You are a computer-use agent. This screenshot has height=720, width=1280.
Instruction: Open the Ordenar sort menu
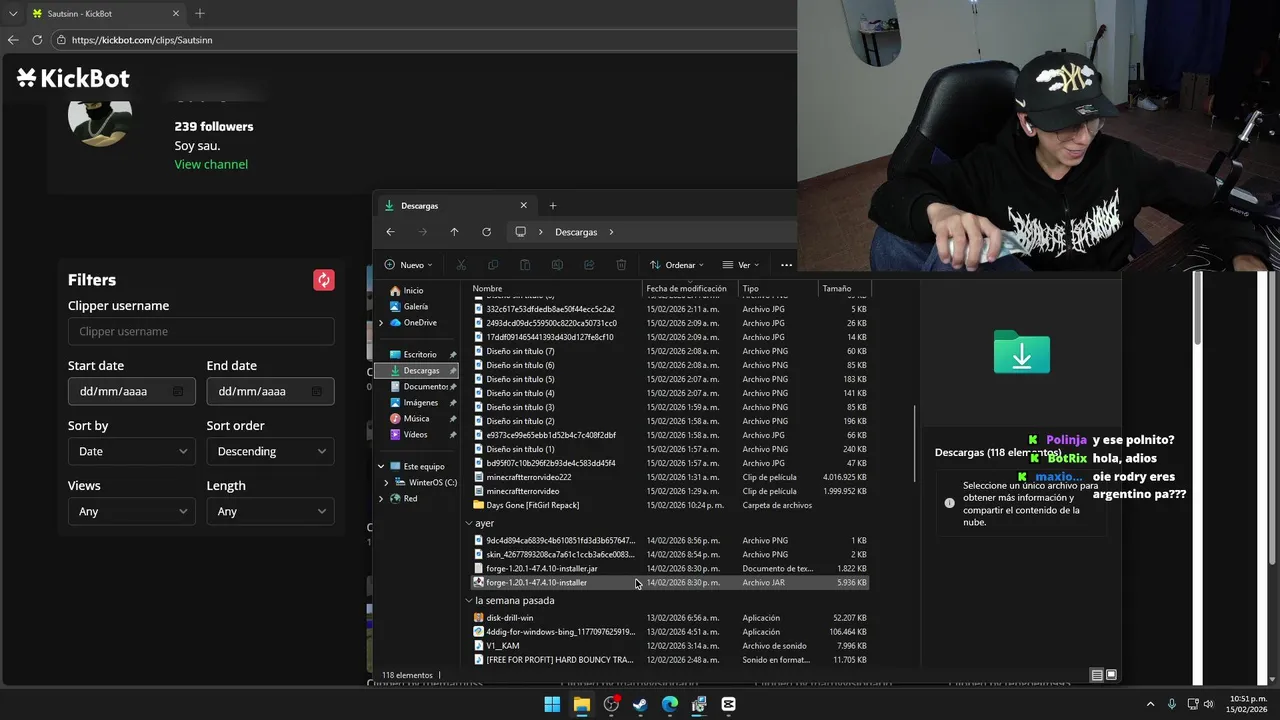coord(676,265)
